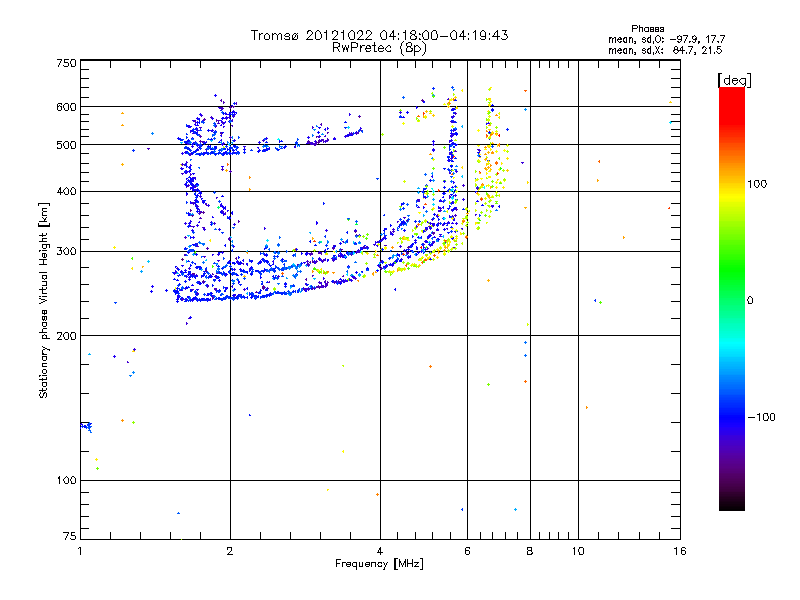Click the plot title 'Tromsø 20121022 04:18:00-04:19:43'
The image size is (800, 600).
pos(379,35)
